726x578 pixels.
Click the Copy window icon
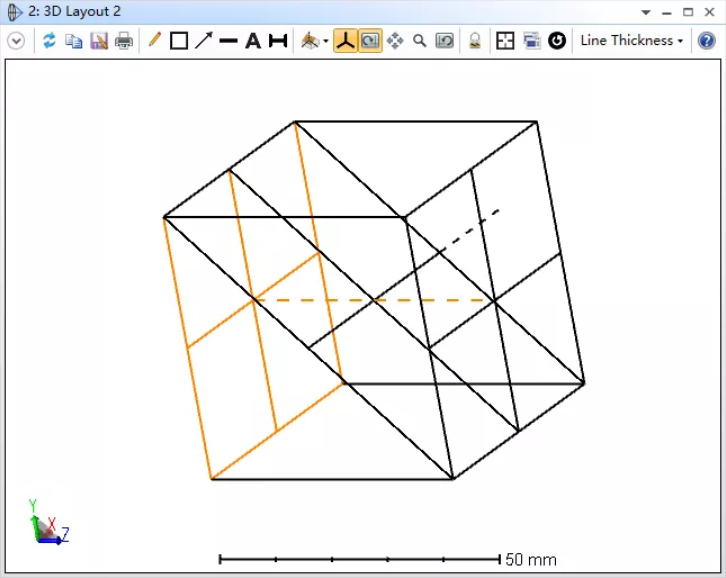point(74,41)
